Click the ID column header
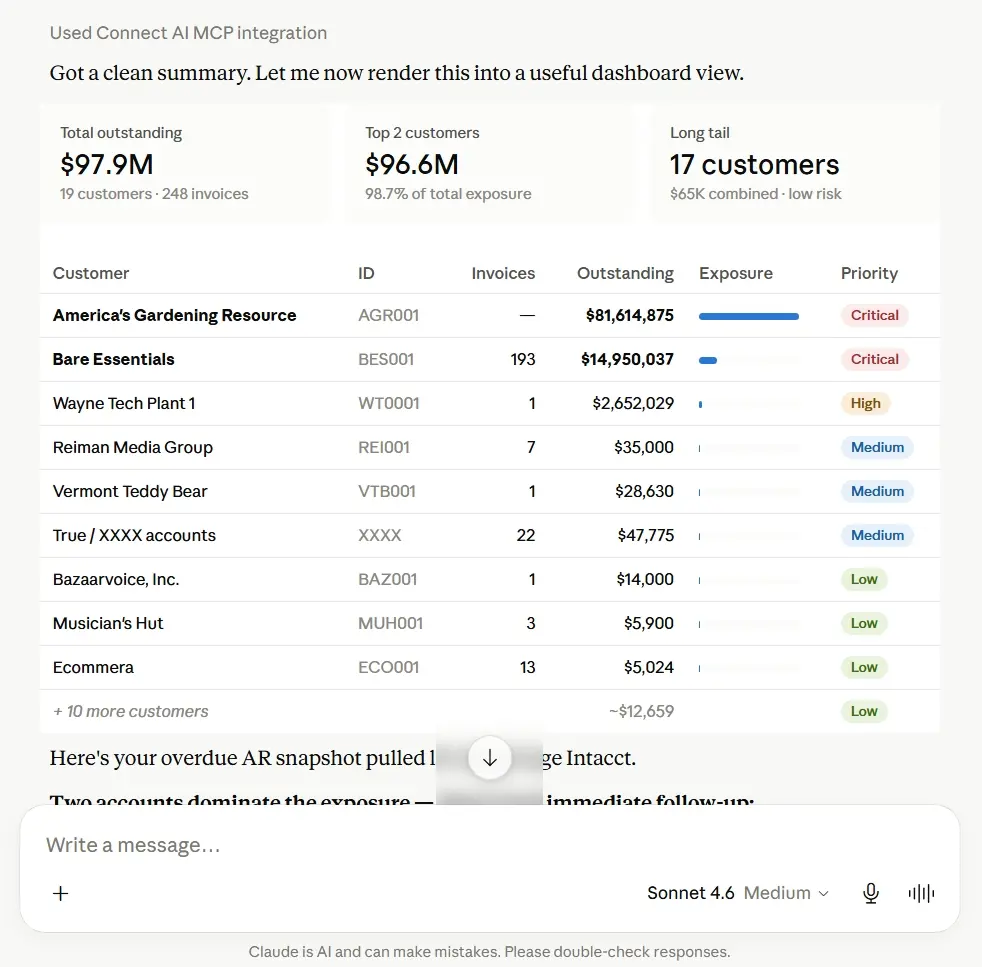 (366, 273)
